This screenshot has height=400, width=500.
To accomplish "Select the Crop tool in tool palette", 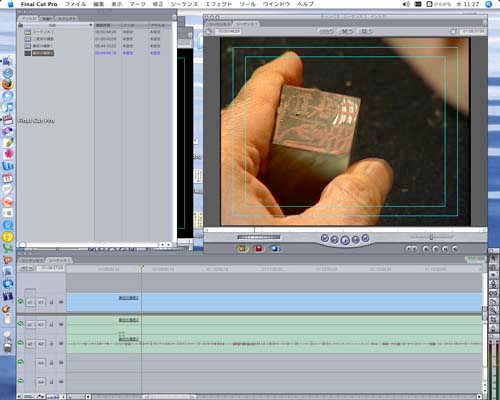I will 494,319.
